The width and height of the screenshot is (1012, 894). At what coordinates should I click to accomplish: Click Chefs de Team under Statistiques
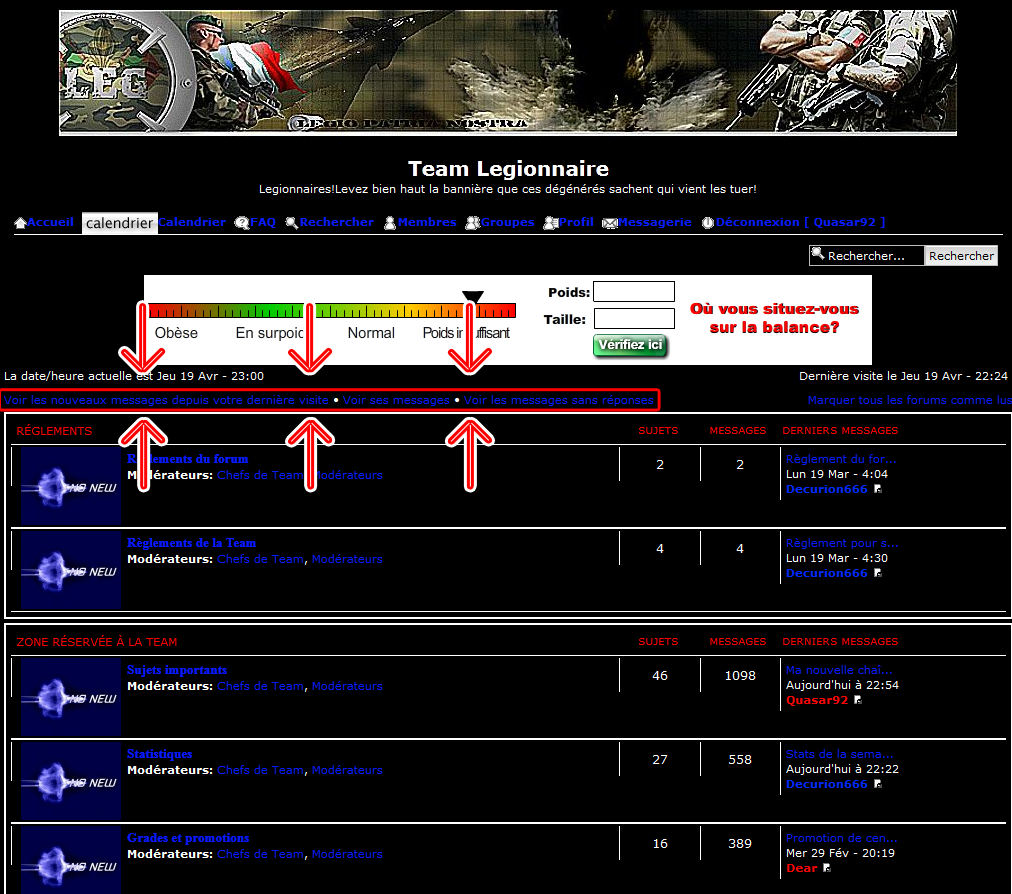click(260, 770)
